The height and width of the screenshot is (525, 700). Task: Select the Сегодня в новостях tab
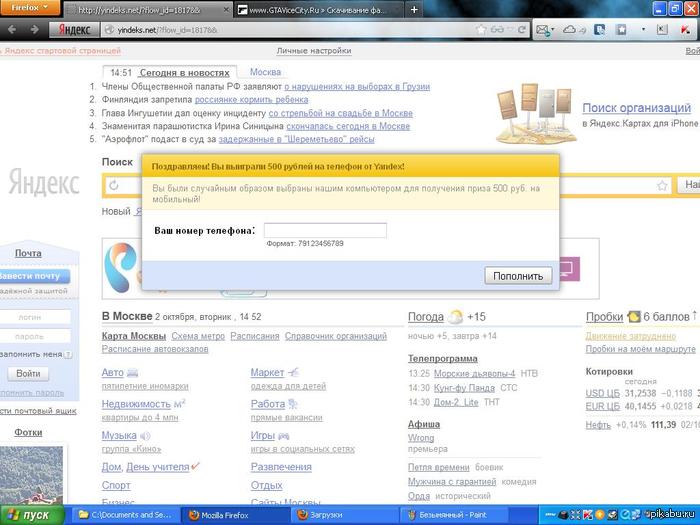pyautogui.click(x=184, y=73)
